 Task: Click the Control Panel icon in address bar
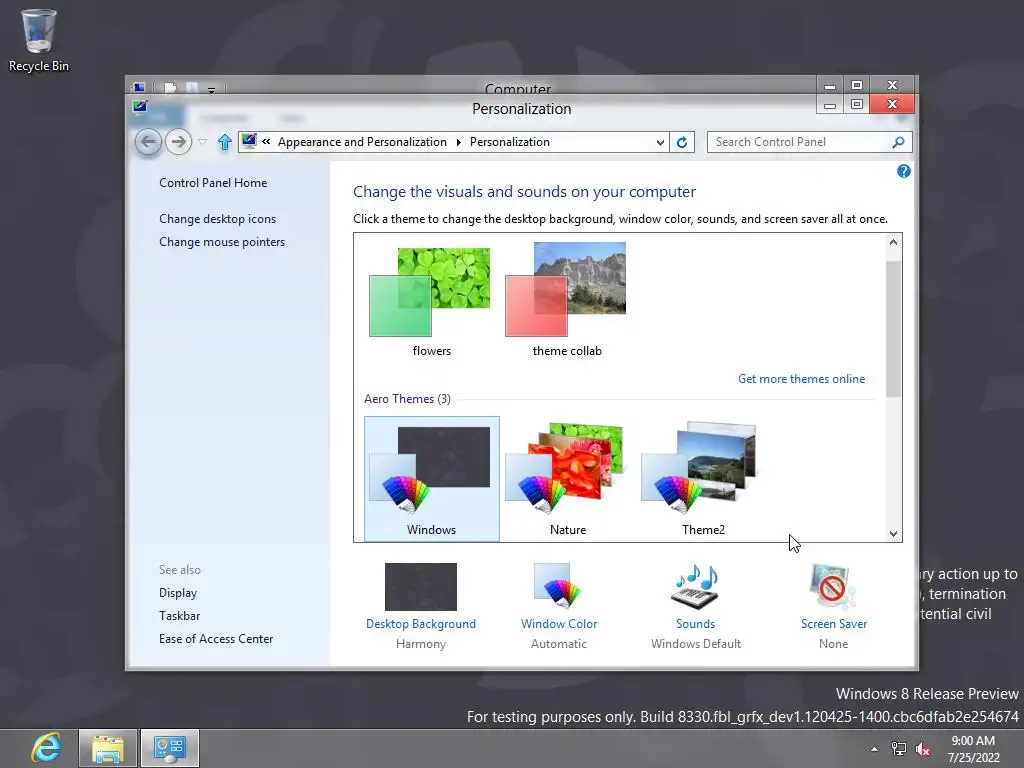tap(249, 141)
